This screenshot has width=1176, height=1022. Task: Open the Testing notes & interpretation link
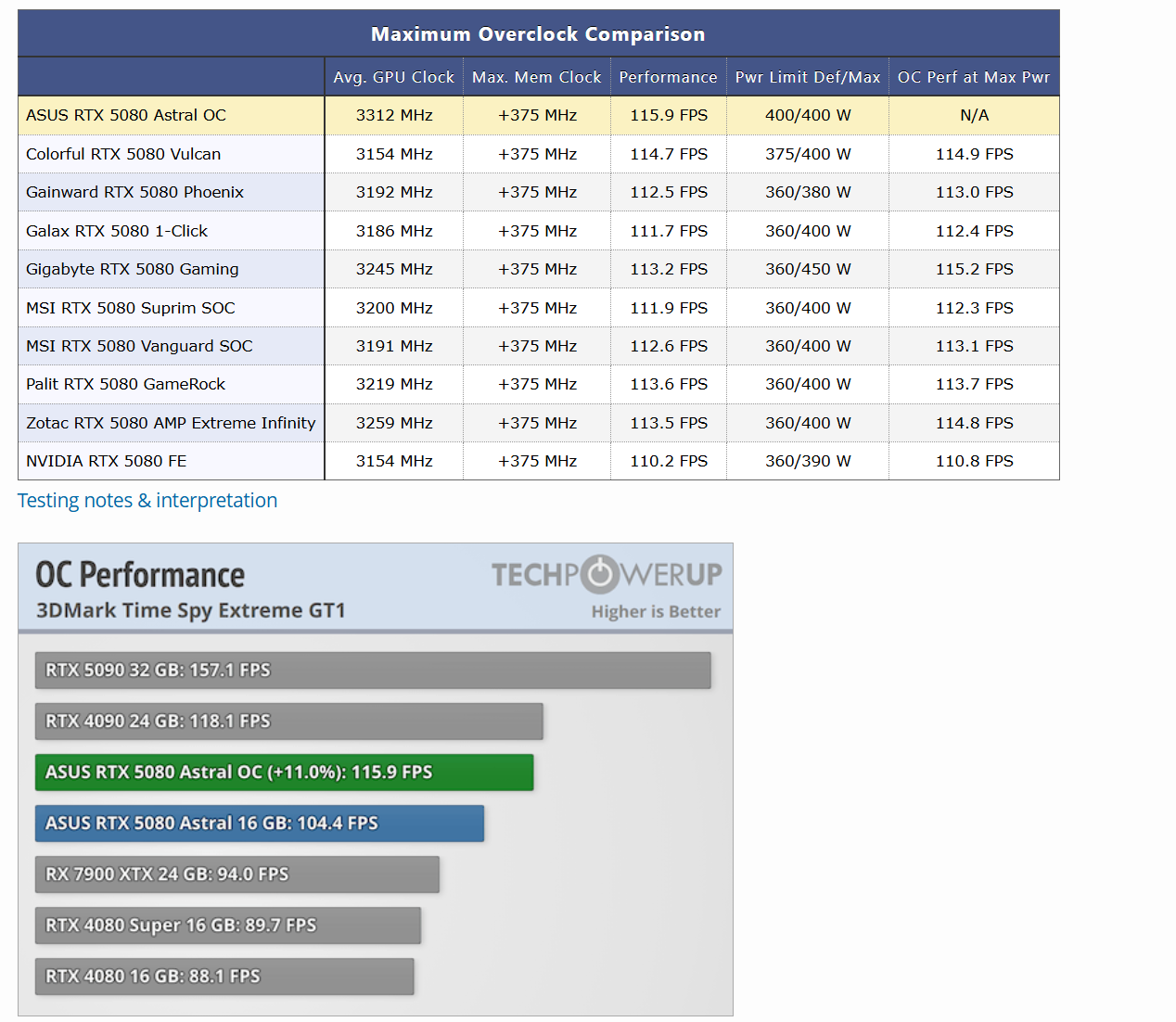pos(147,501)
